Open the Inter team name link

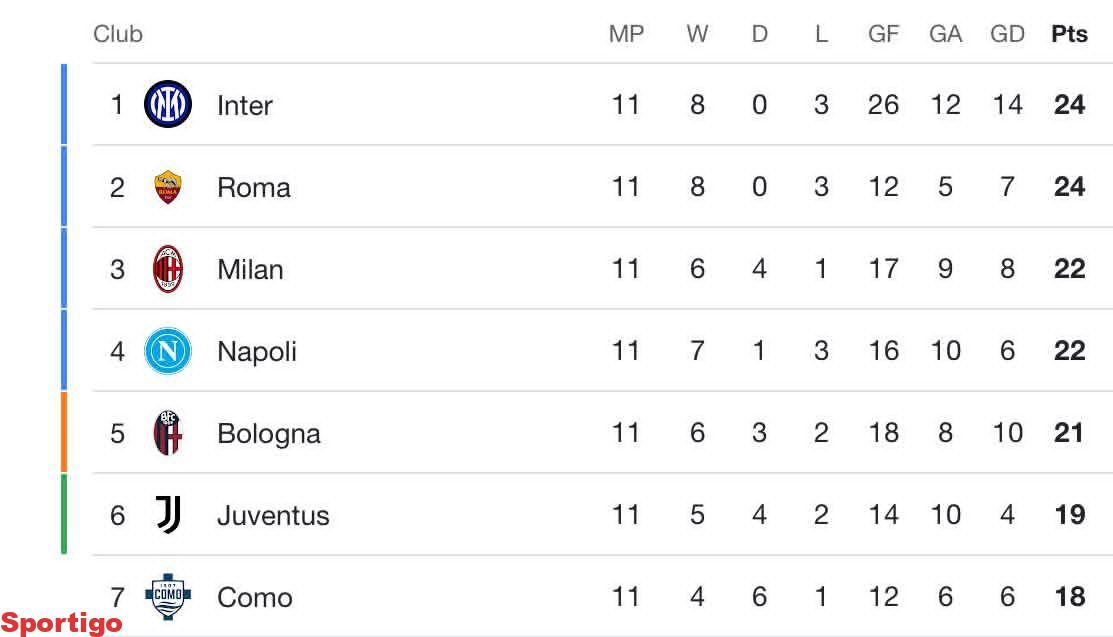coord(244,105)
